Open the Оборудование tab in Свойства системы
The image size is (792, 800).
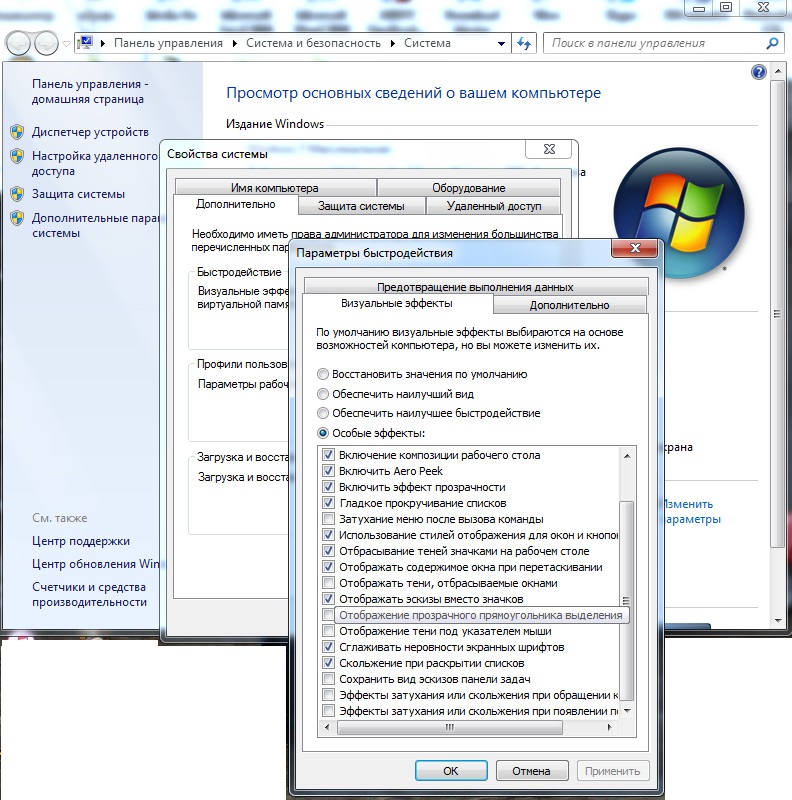pyautogui.click(x=468, y=188)
